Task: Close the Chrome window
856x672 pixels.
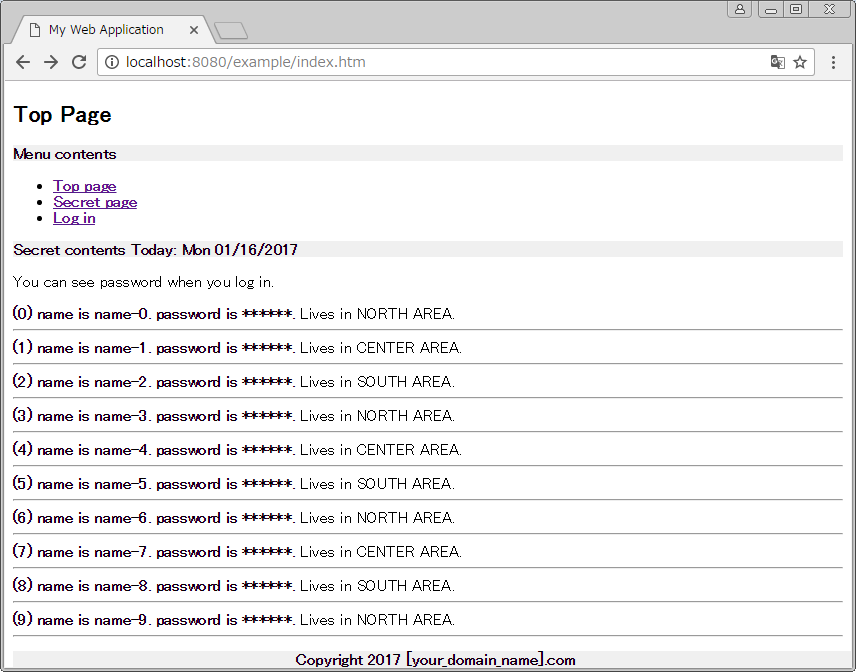Action: point(829,9)
